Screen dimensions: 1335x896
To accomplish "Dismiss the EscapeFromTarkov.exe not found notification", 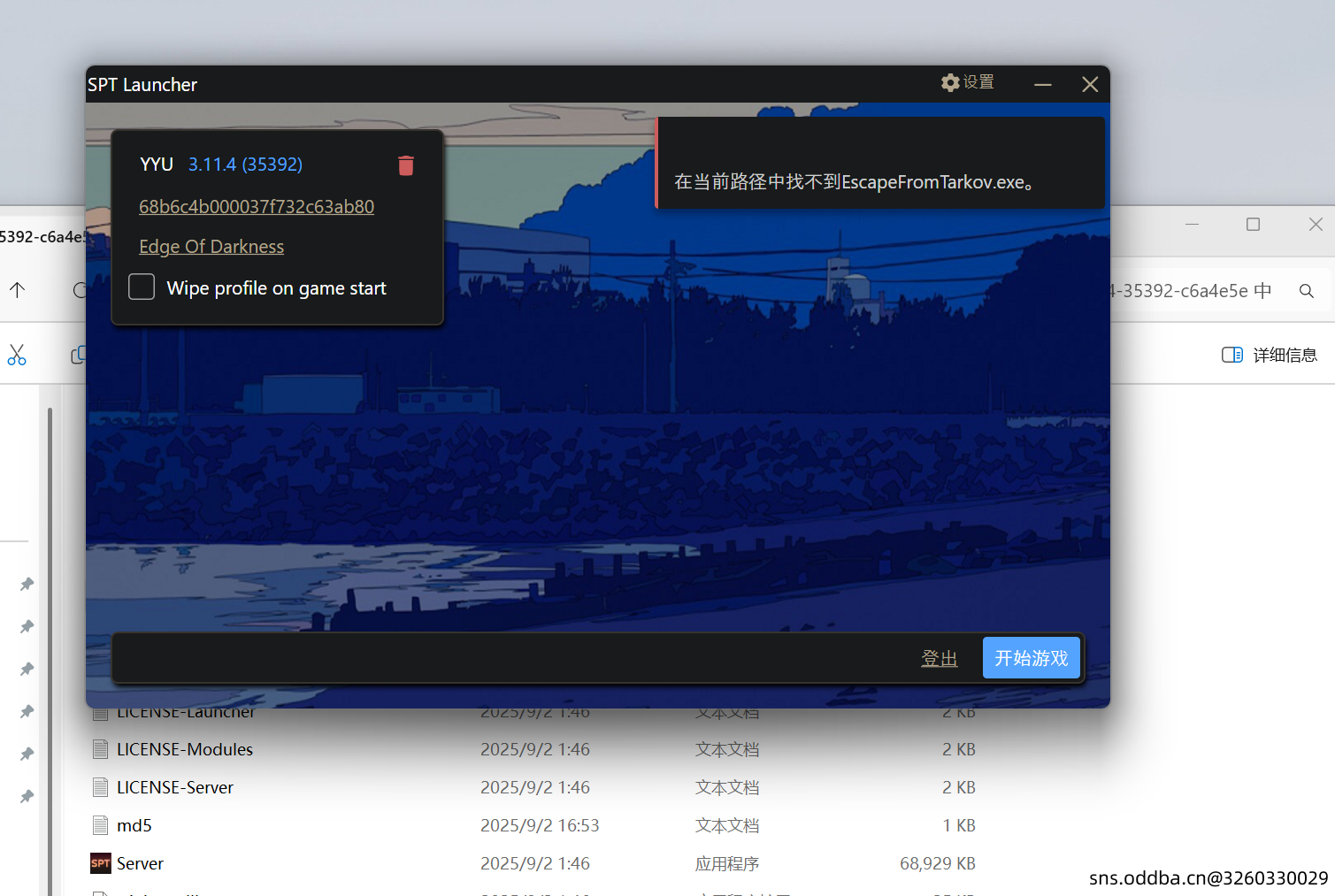I will pos(880,164).
